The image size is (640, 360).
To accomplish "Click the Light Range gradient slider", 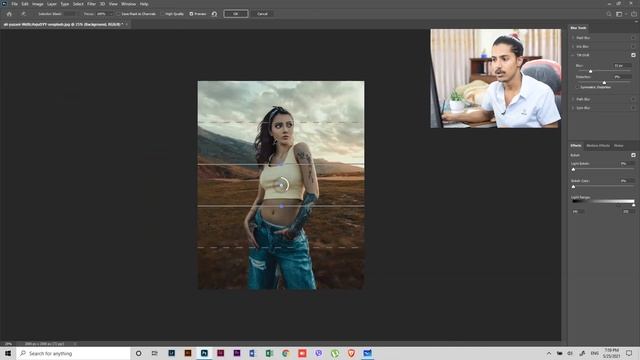I will pos(603,202).
